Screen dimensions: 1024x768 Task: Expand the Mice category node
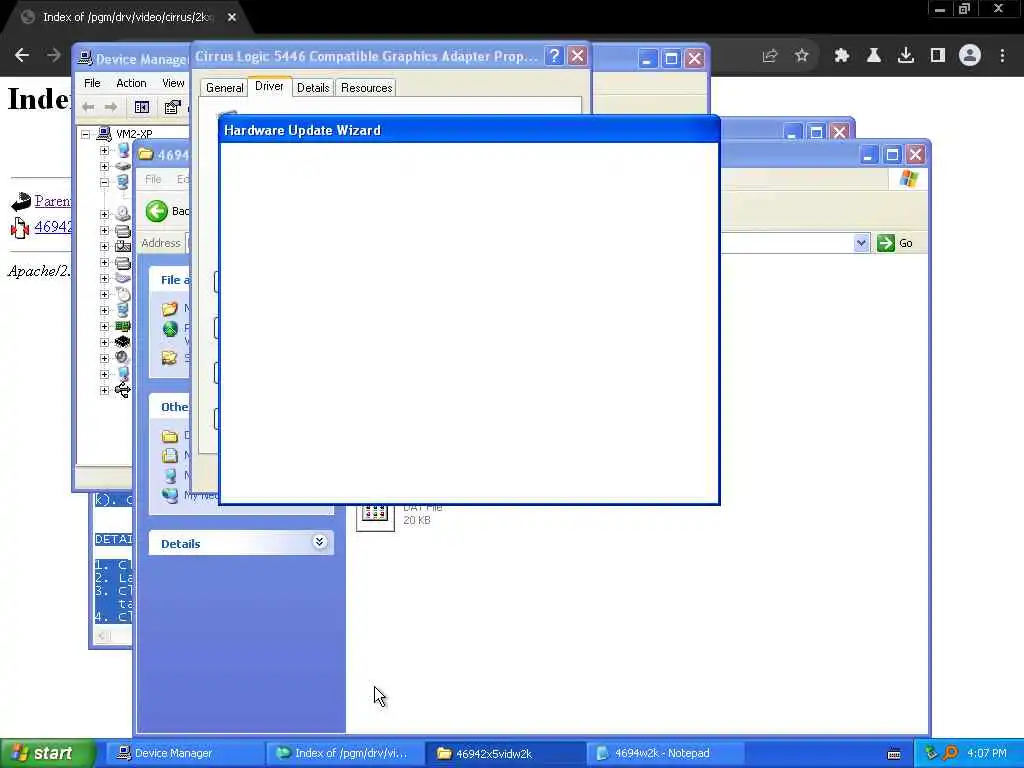104,295
